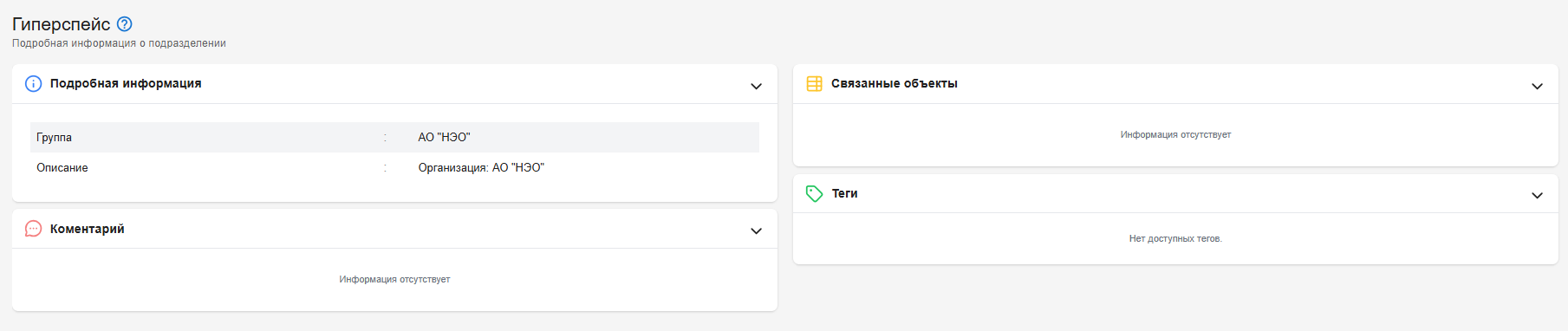This screenshot has height=331, width=1568.
Task: Collapse the Коментарий panel chevron
Action: coord(756,230)
